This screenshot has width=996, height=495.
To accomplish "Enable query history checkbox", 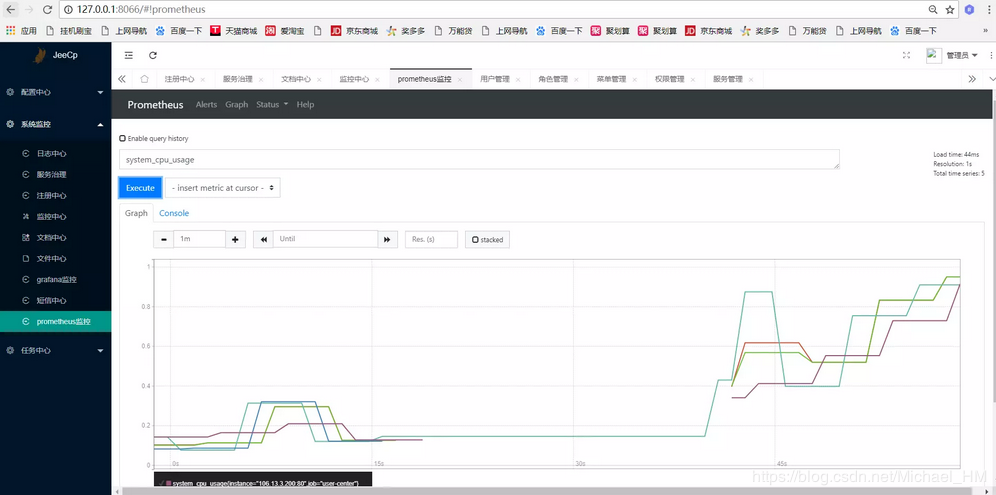I will 123,138.
